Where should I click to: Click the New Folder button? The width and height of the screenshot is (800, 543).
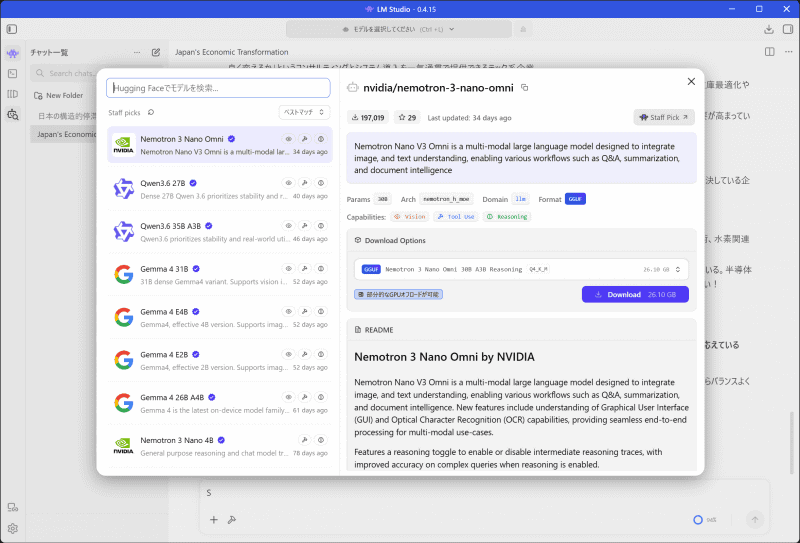[x=58, y=95]
